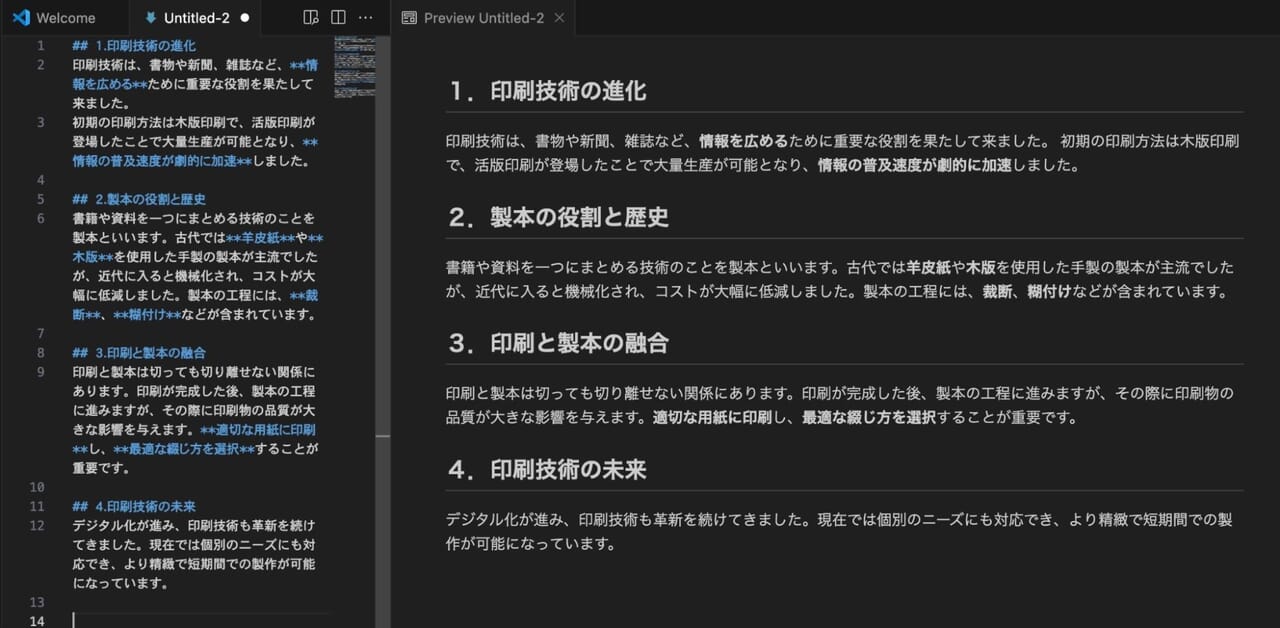This screenshot has width=1280, height=628.
Task: Click bold text '情報の普及速度が劇的に加速' in the preview
Action: pyautogui.click(x=915, y=166)
